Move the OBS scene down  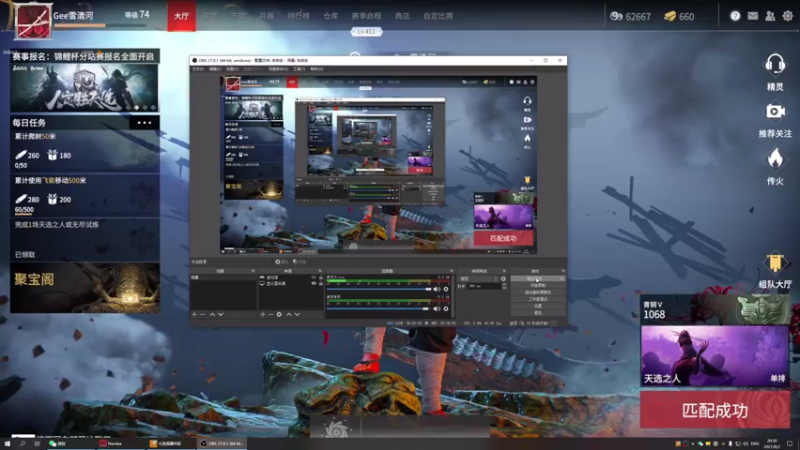tap(220, 314)
